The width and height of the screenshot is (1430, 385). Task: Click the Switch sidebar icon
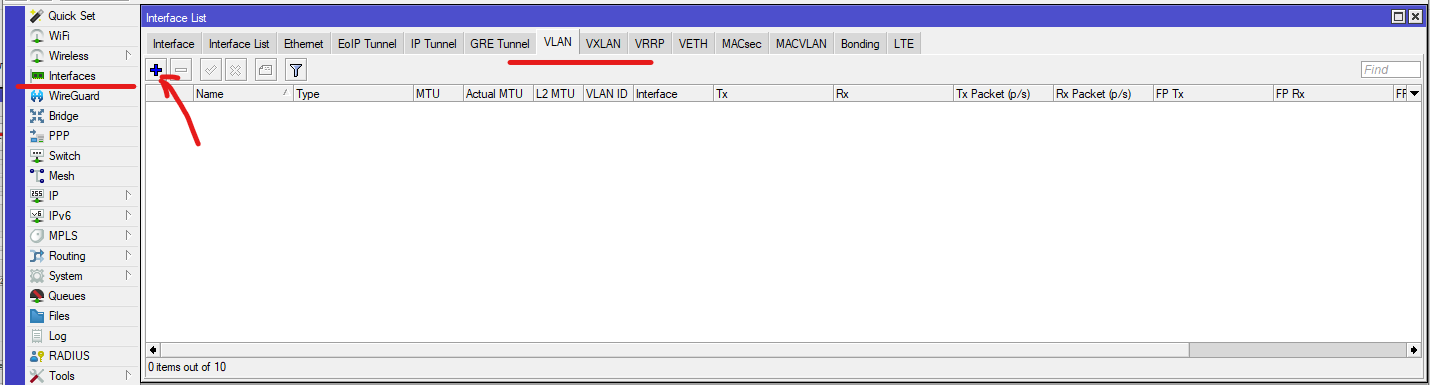coord(37,156)
